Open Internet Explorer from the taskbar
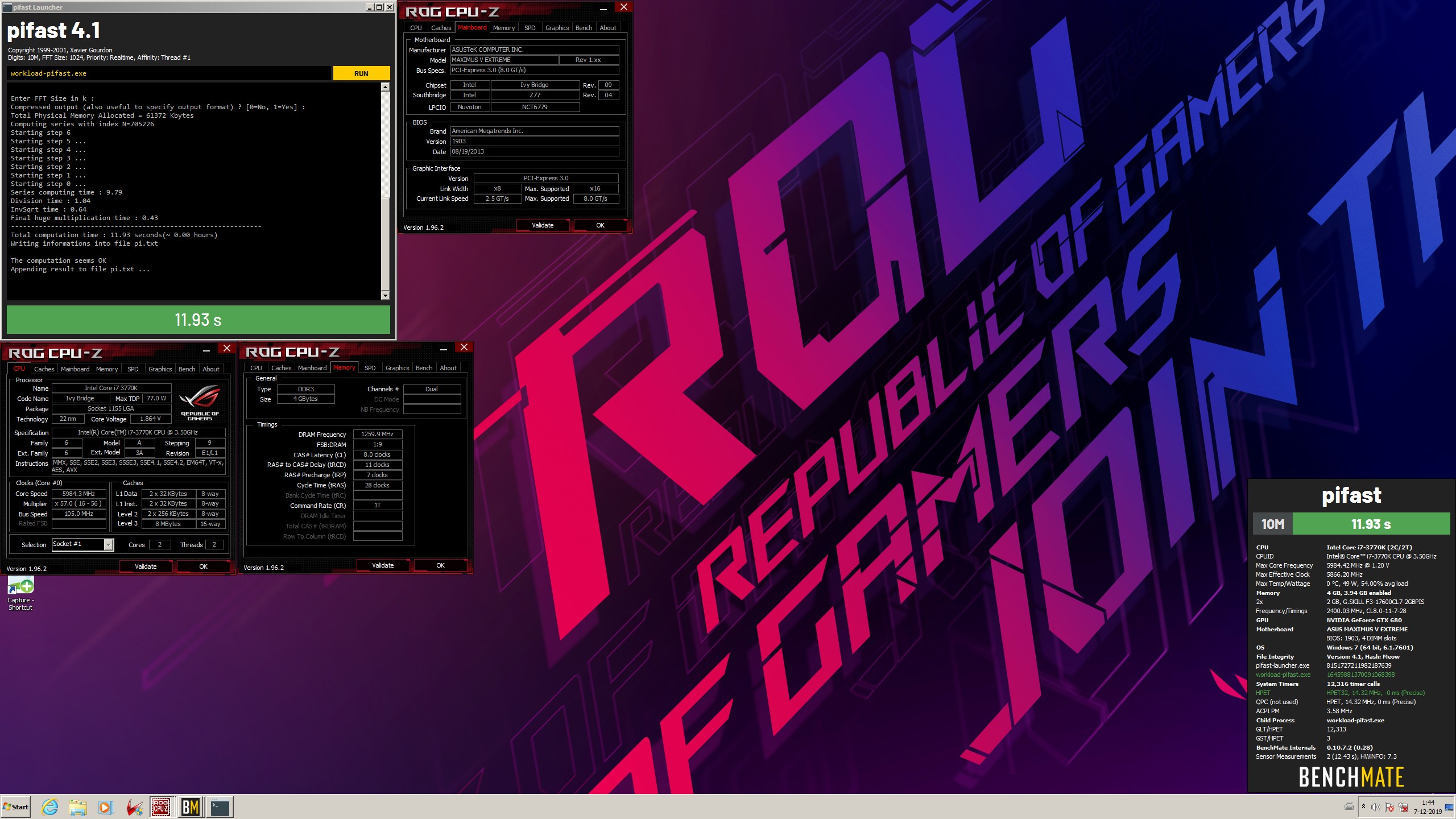 point(50,806)
